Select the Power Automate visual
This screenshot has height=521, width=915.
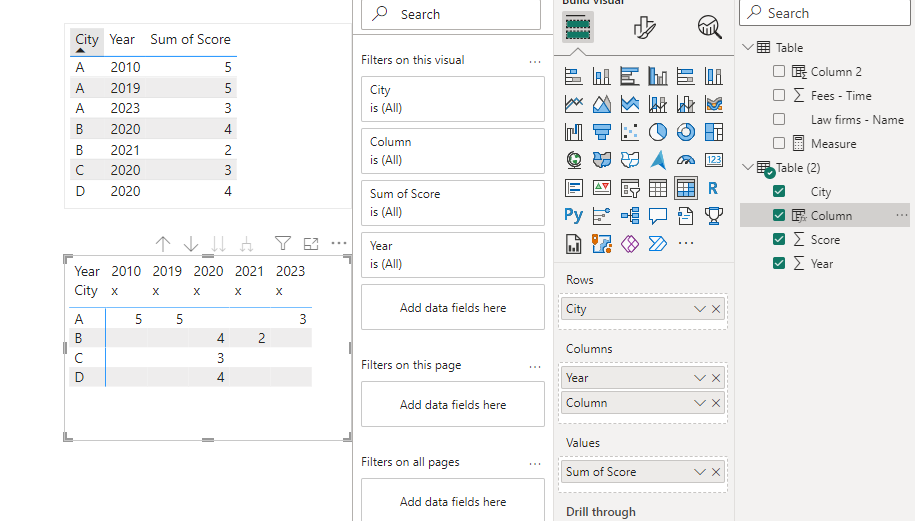click(x=658, y=243)
